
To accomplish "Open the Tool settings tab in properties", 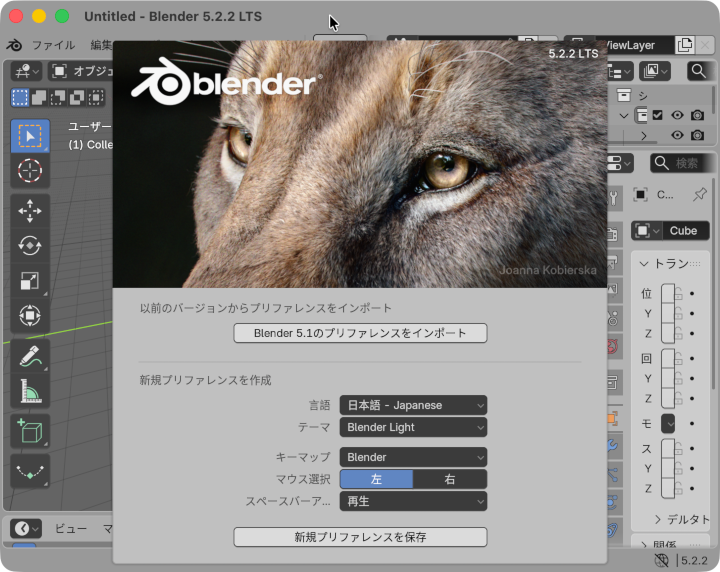I will pos(613,198).
